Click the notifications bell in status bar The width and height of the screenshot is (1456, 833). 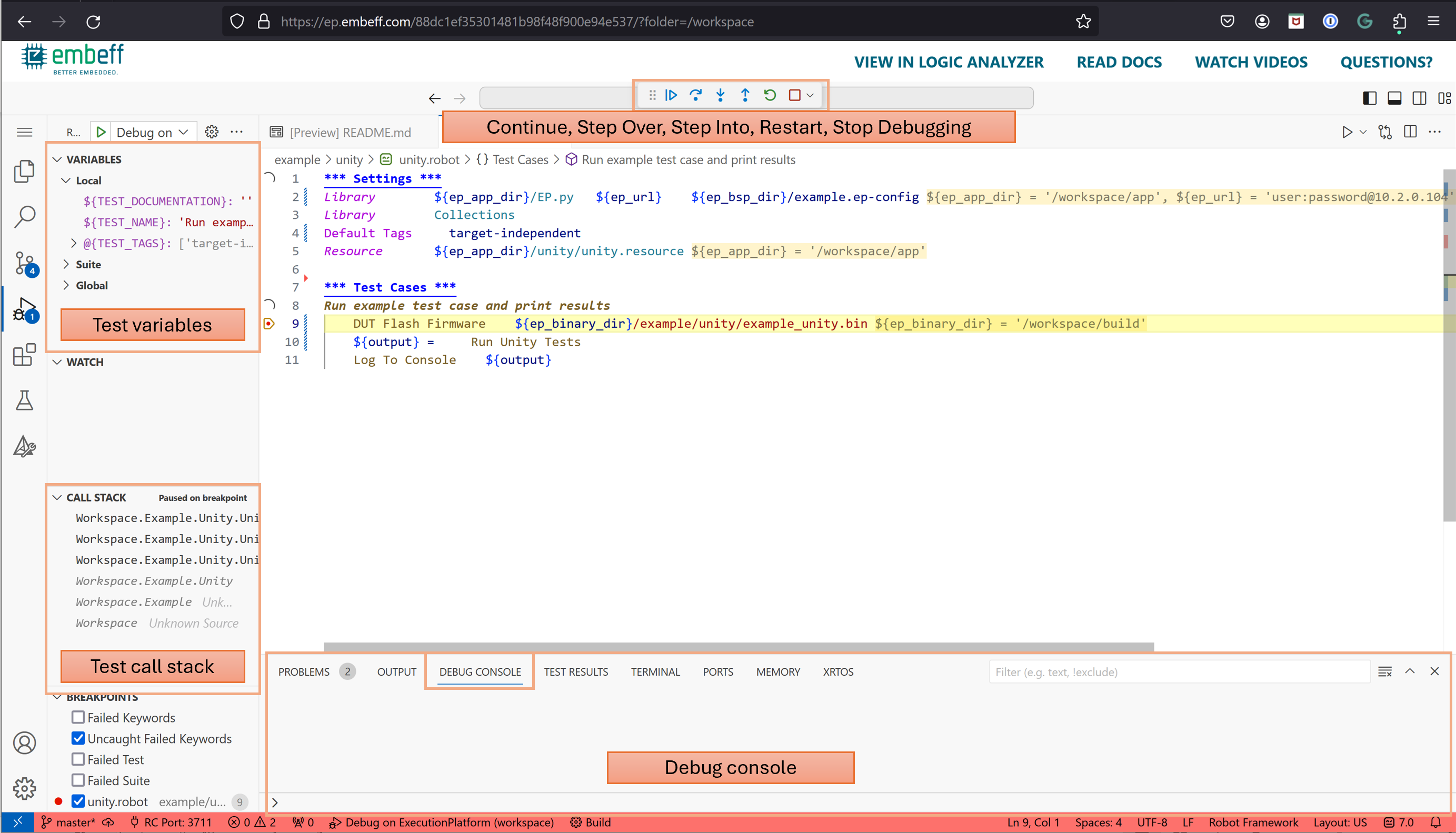point(1435,822)
